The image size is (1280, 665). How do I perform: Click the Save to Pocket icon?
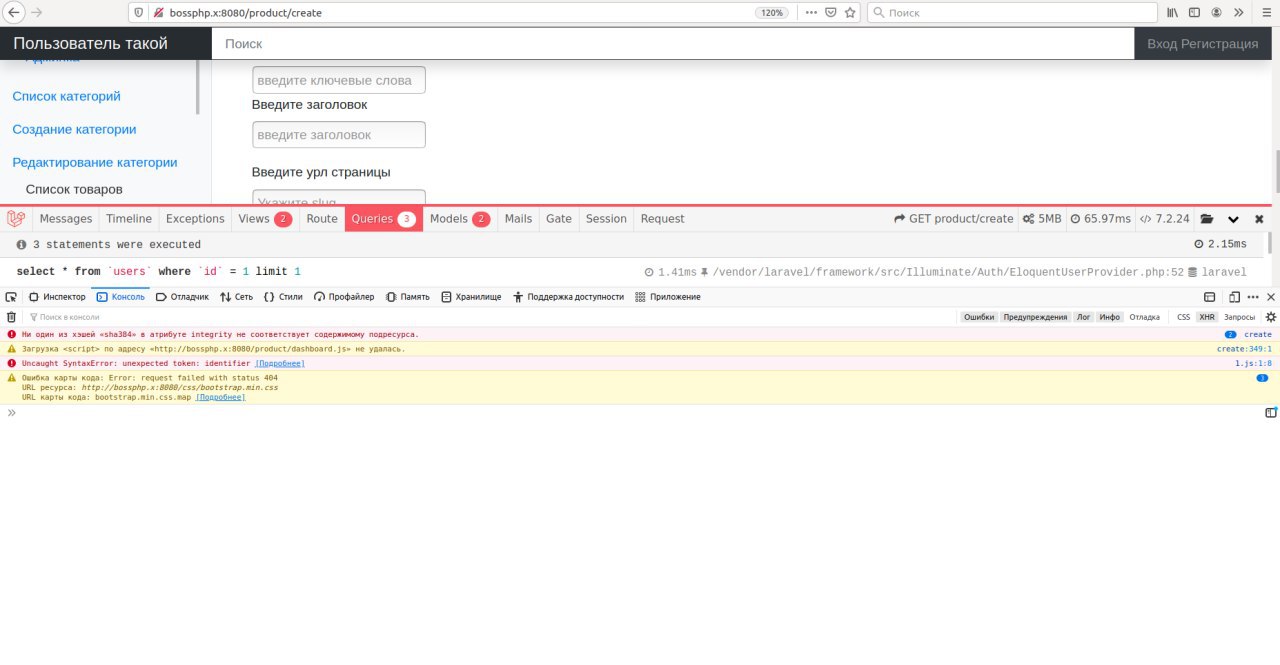831,13
